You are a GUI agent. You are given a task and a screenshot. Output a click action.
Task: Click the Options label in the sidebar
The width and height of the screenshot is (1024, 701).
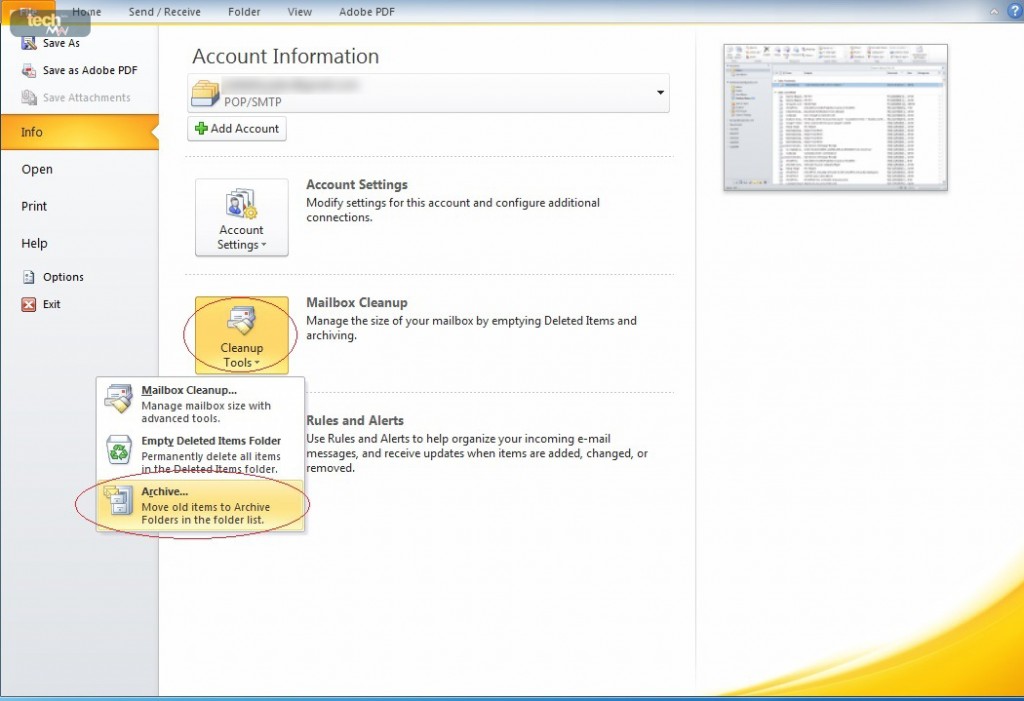click(x=63, y=277)
